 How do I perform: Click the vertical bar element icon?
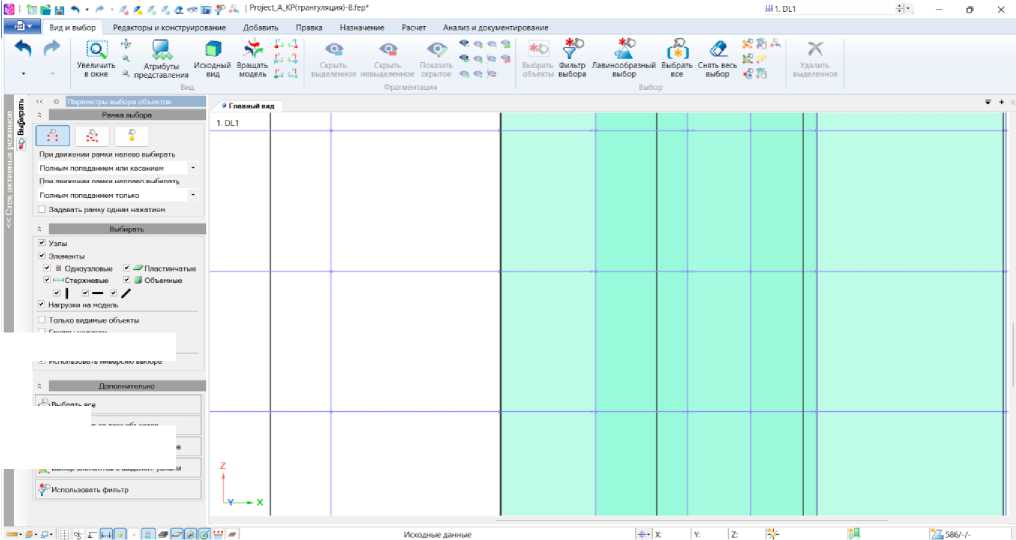[67, 294]
